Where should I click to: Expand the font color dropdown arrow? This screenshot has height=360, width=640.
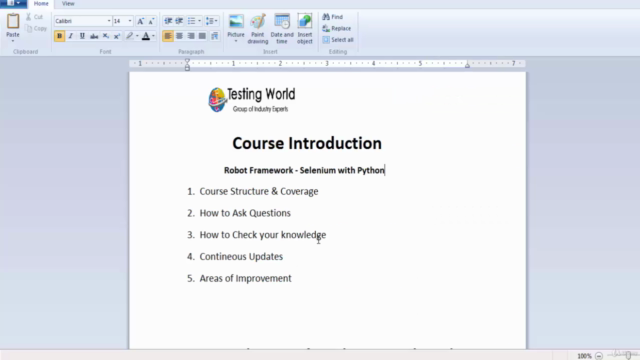[x=153, y=36]
